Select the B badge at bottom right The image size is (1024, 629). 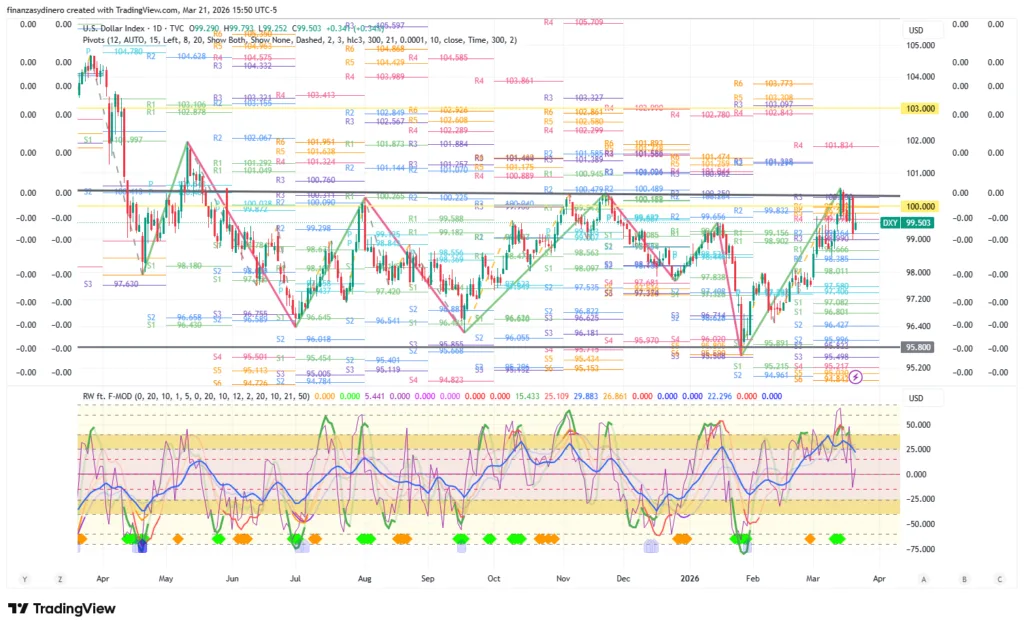click(x=962, y=578)
